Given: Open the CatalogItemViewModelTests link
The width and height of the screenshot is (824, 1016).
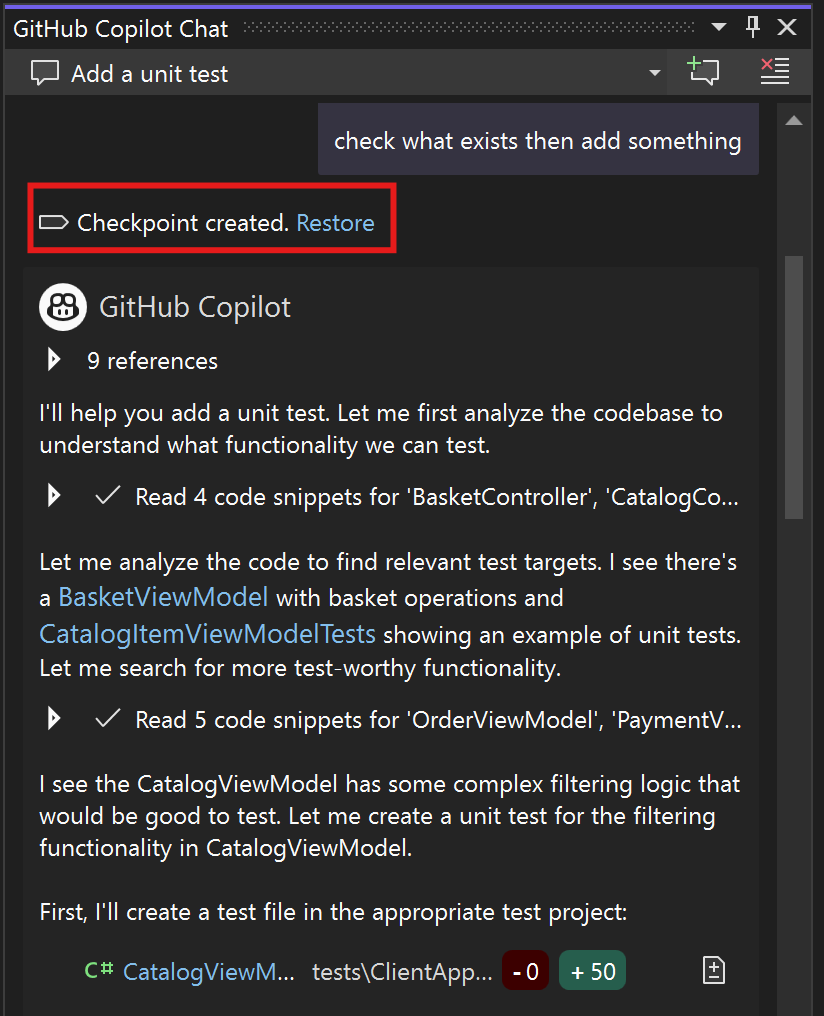Looking at the screenshot, I should coord(207,634).
